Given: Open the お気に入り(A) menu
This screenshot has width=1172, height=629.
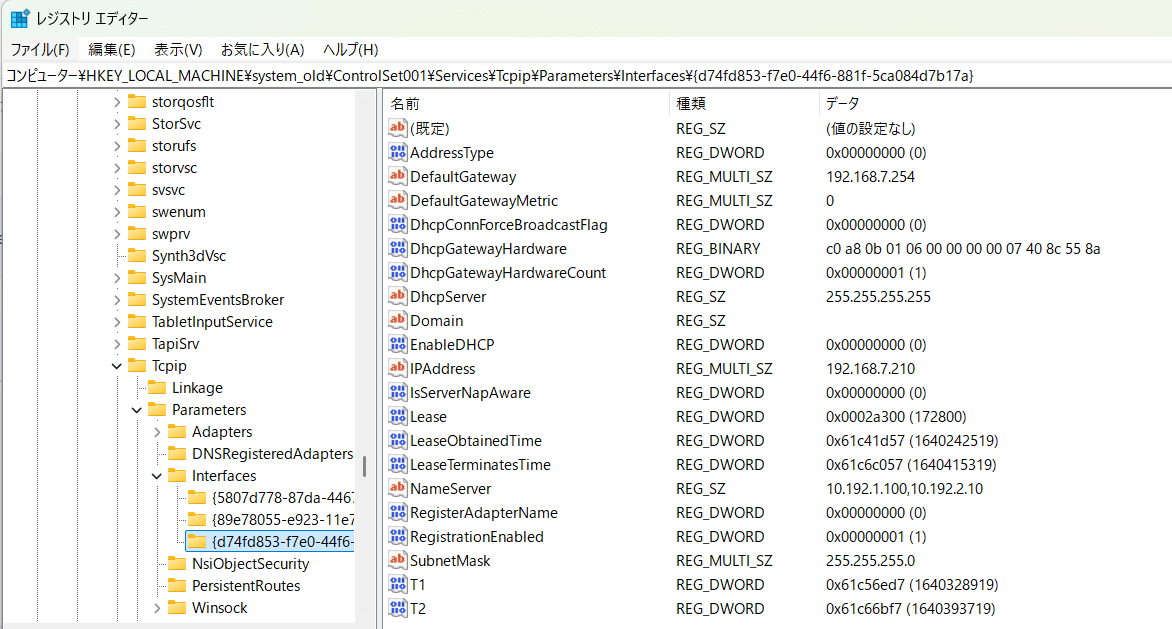Looking at the screenshot, I should 262,49.
